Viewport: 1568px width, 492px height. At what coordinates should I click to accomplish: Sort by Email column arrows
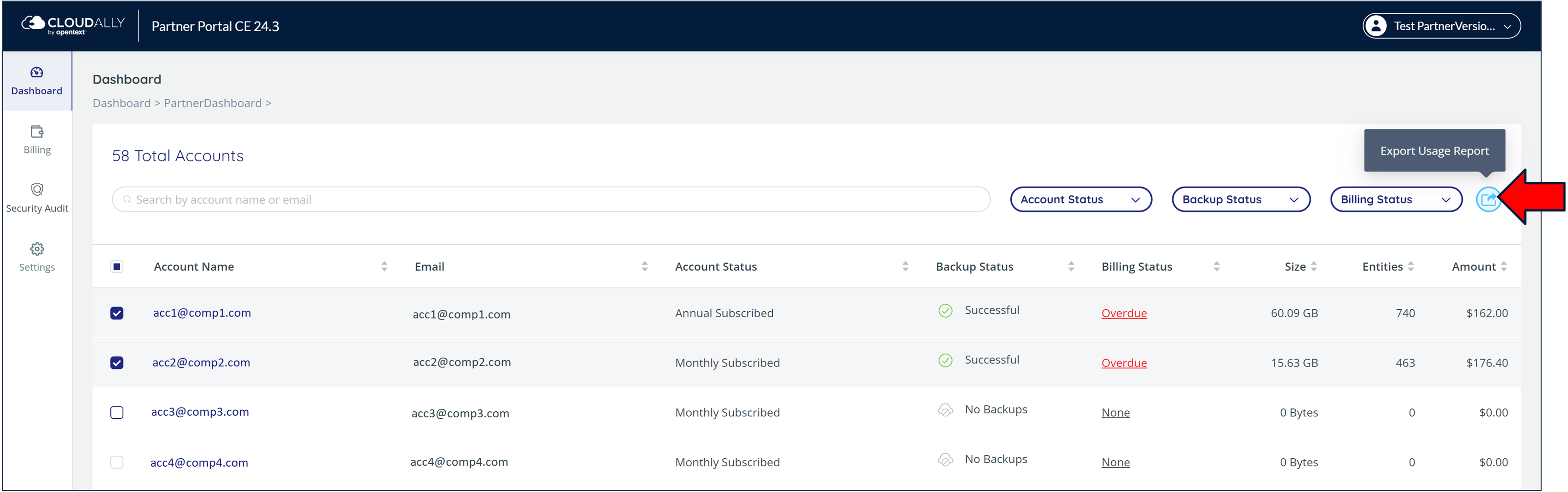pyautogui.click(x=645, y=267)
